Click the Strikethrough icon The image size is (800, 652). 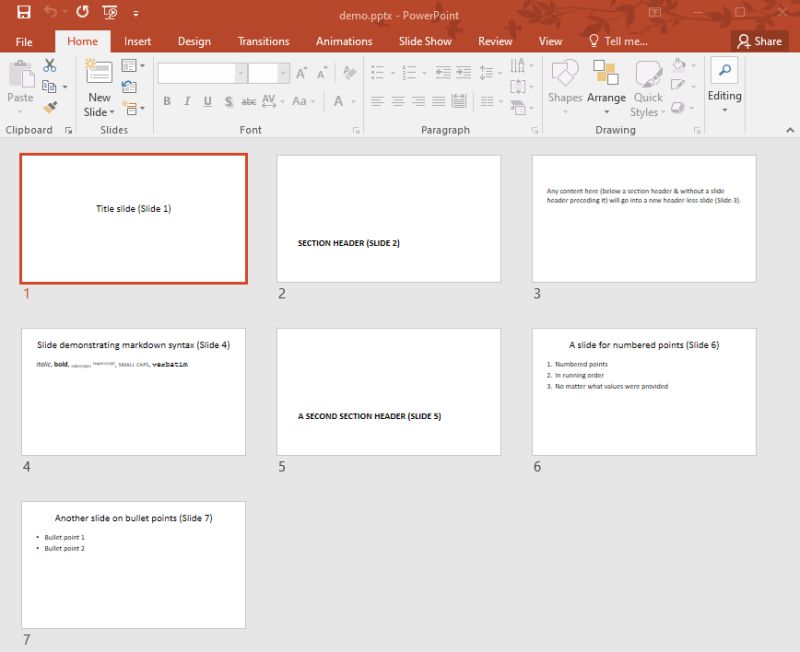pos(247,101)
